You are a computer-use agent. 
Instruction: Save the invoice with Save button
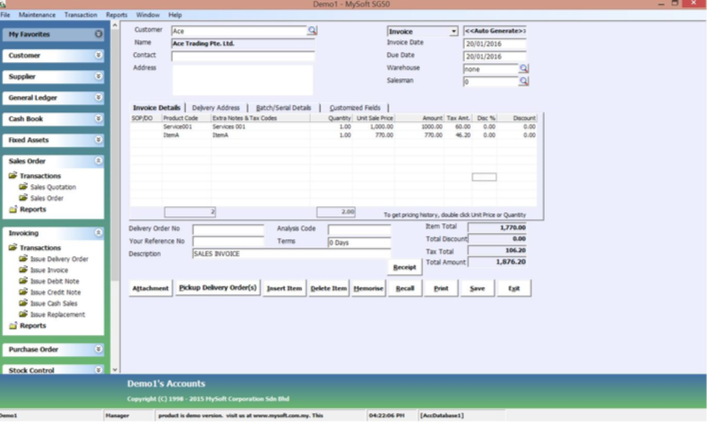coord(477,288)
